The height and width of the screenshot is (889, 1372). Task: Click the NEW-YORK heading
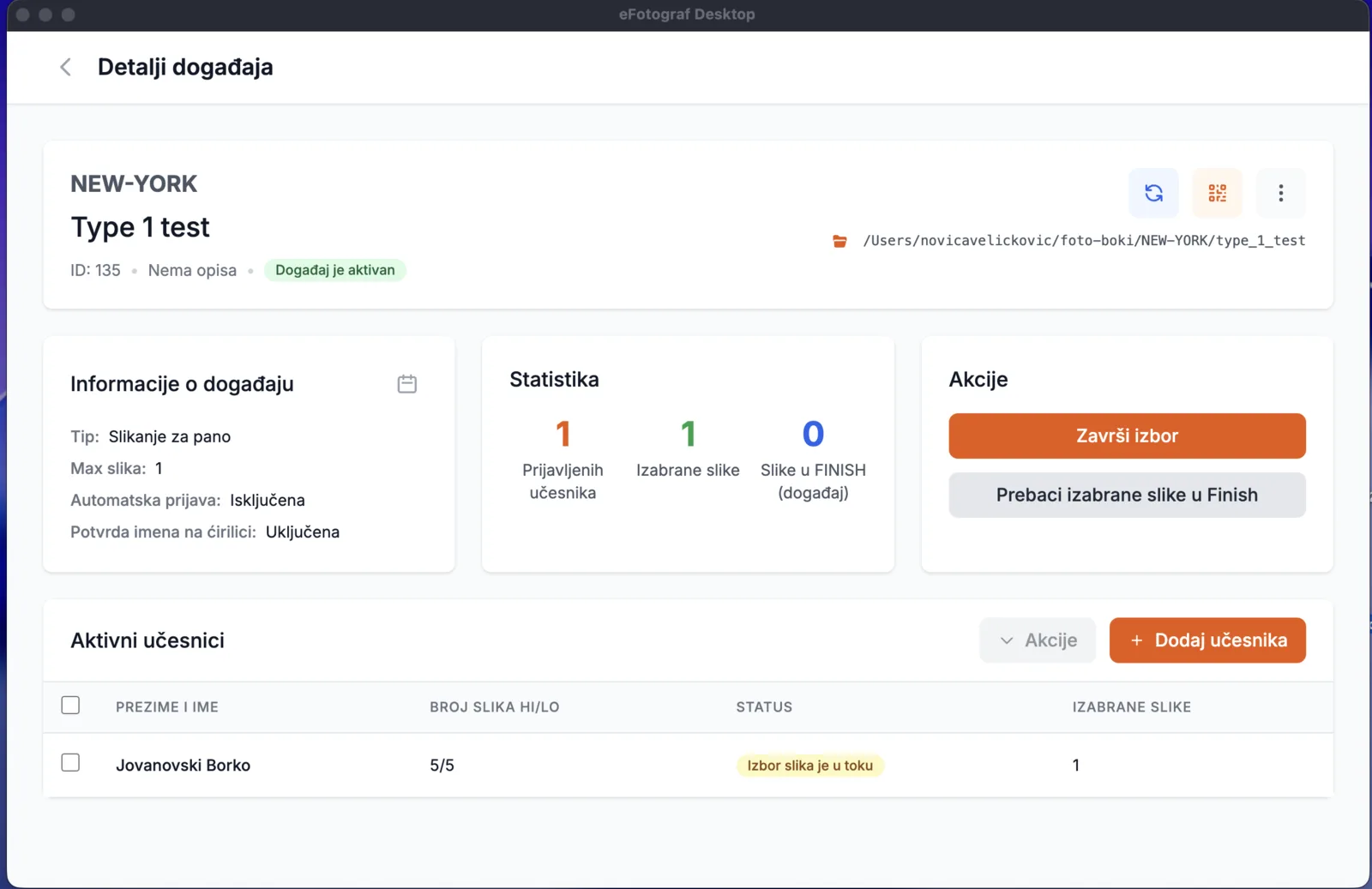[x=134, y=183]
